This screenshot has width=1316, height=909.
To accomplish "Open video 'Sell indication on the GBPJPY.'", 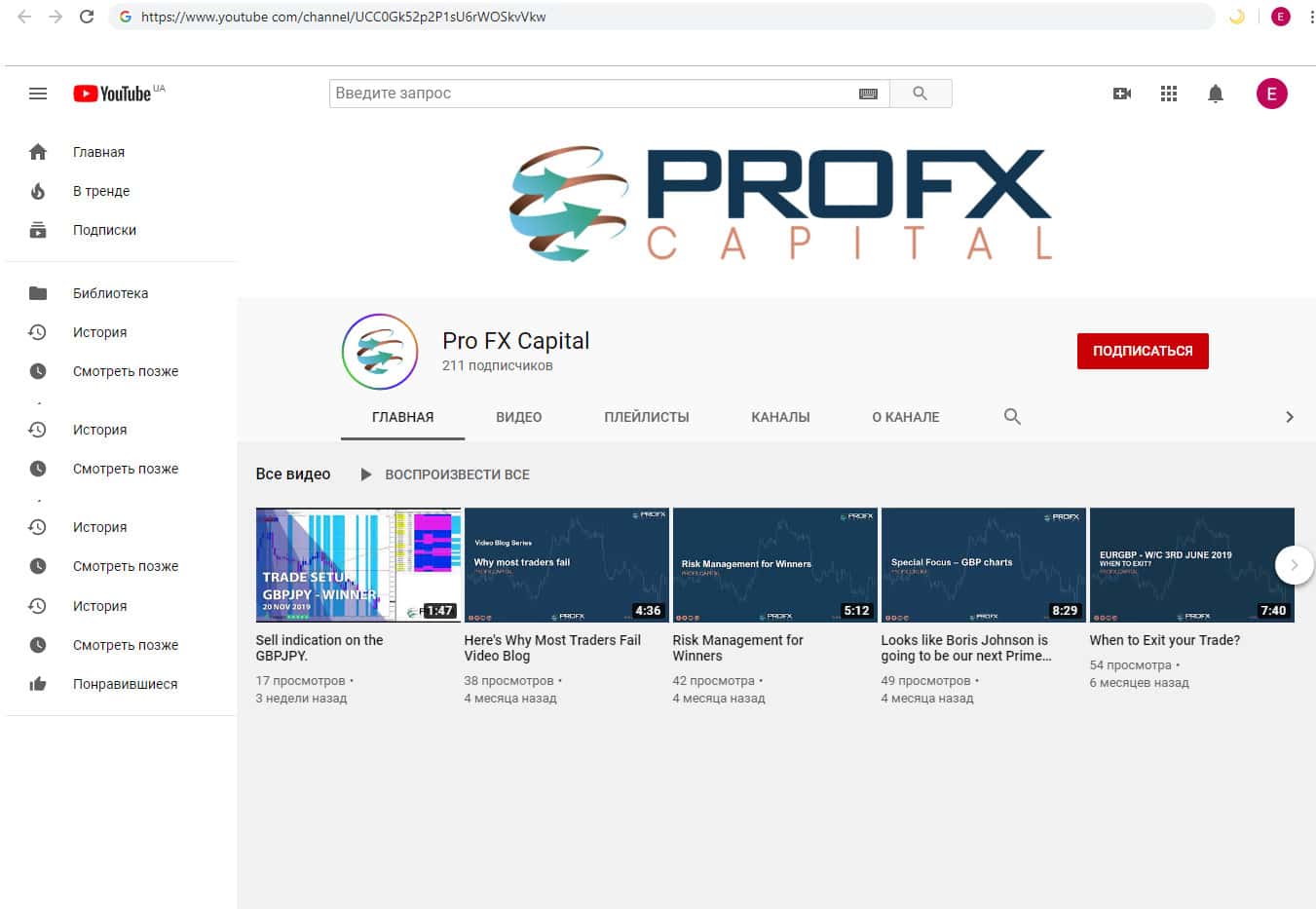I will (320, 648).
